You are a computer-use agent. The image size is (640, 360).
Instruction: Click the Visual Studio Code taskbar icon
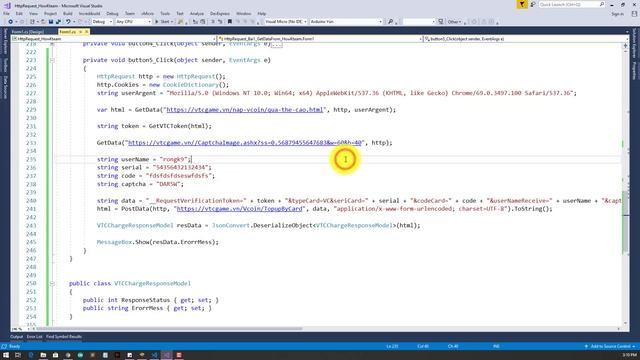click(154, 355)
